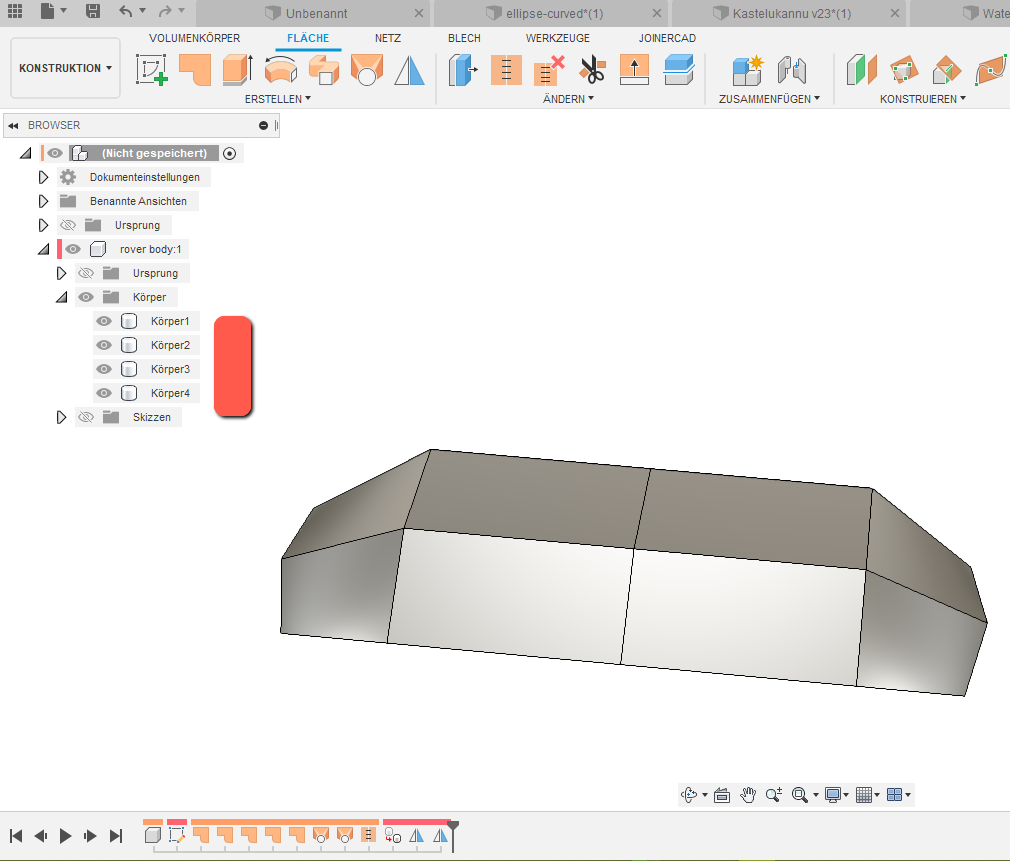The width and height of the screenshot is (1010, 861).
Task: Hide Körper3 using its eye icon
Action: [x=104, y=369]
